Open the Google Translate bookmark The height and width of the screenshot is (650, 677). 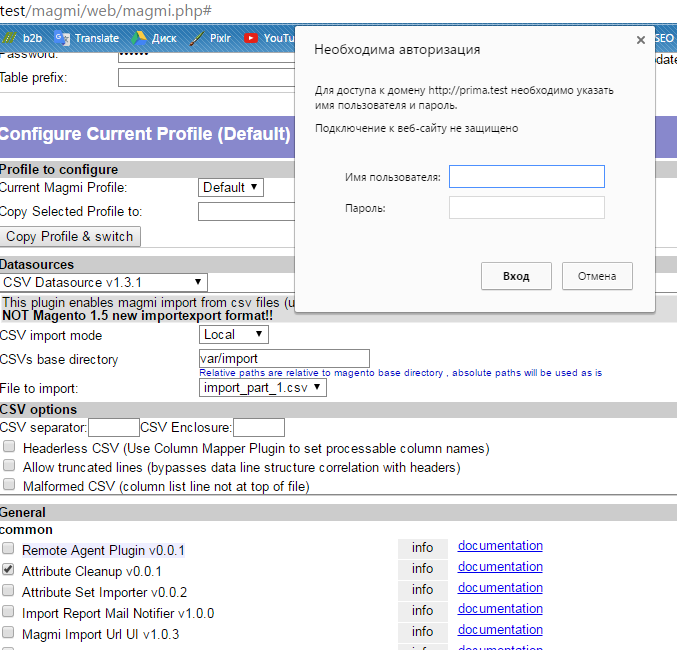87,38
